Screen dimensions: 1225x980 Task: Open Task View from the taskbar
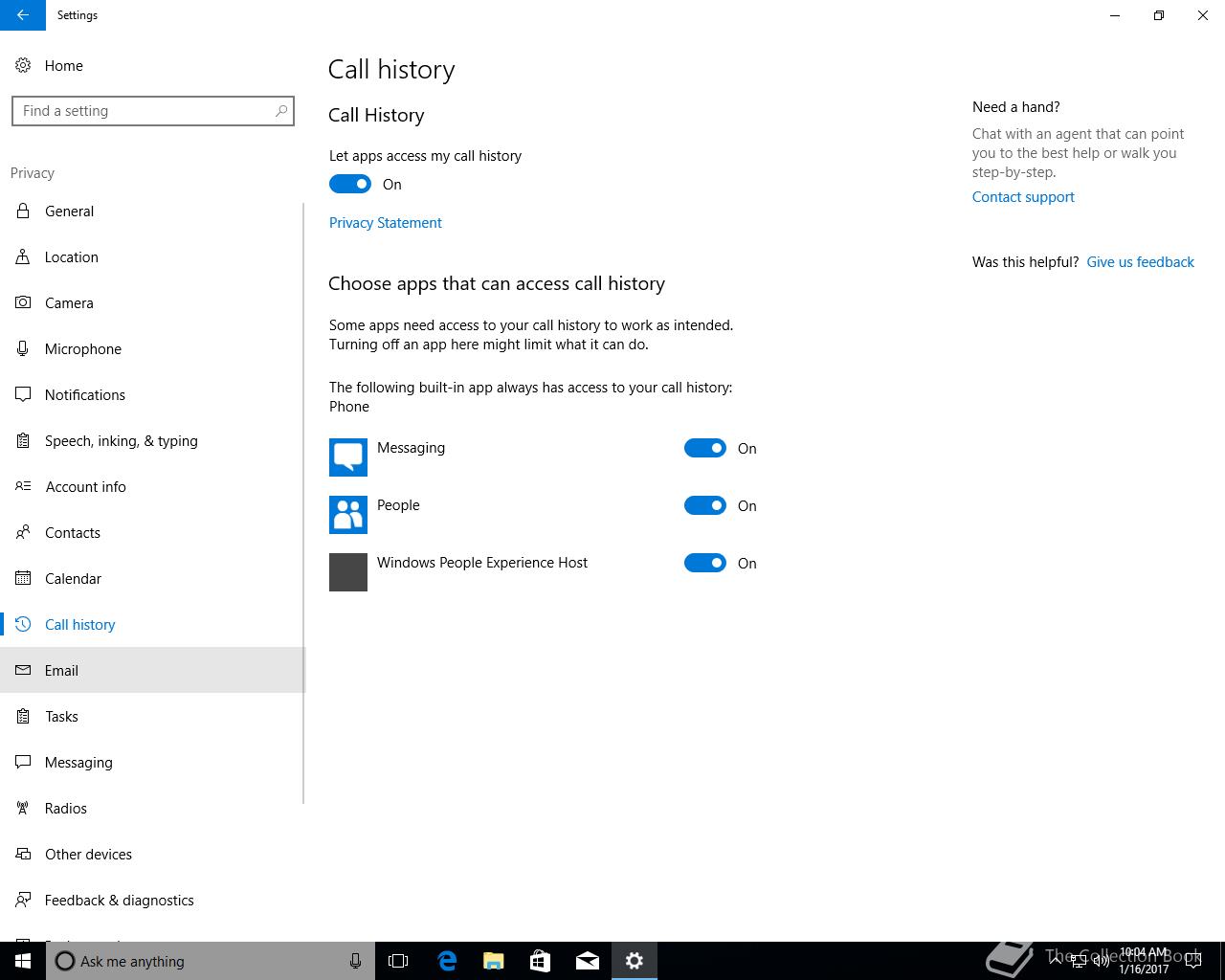tap(398, 961)
